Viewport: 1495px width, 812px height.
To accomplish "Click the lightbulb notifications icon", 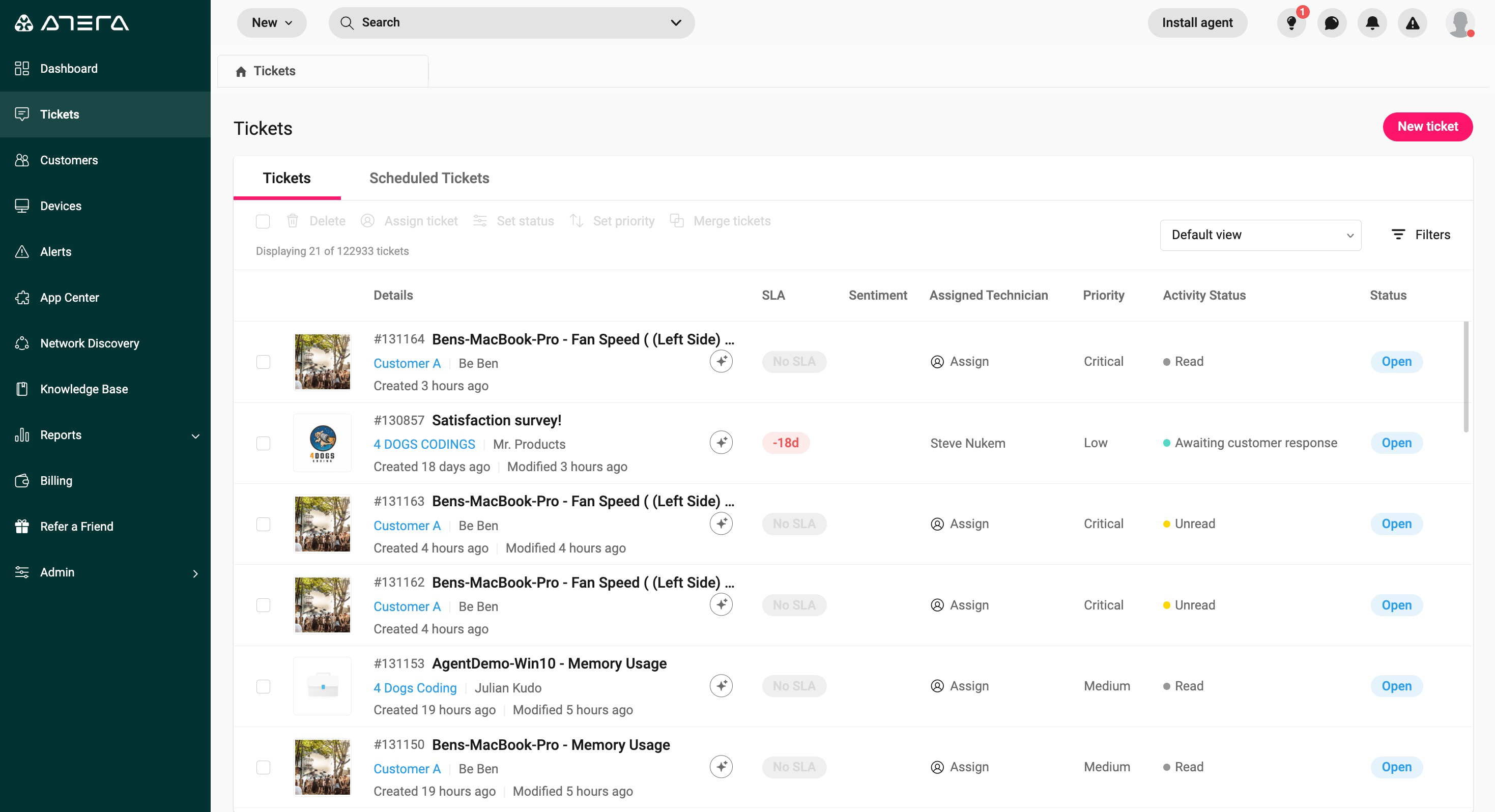I will click(x=1291, y=22).
